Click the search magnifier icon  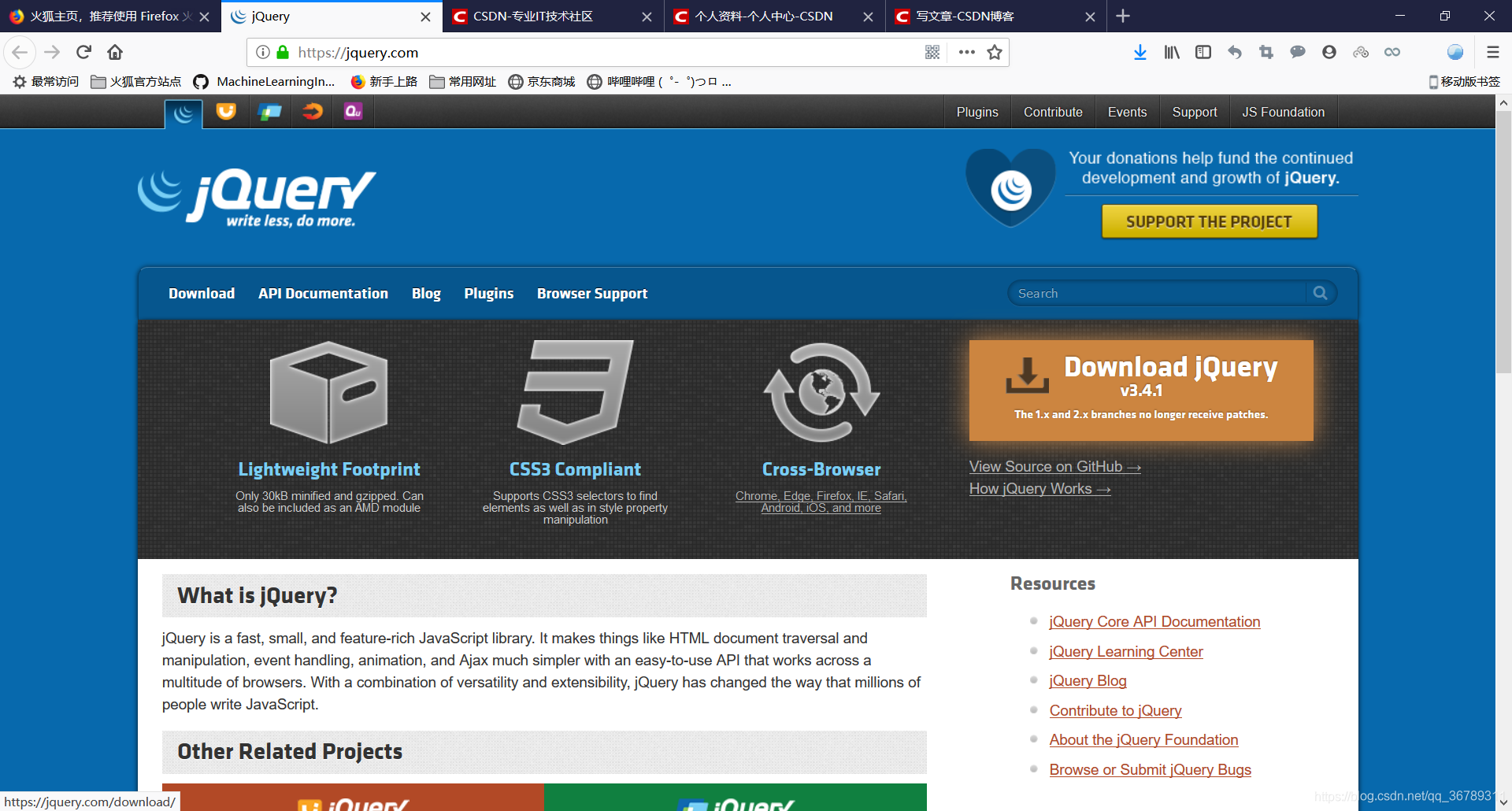pos(1321,293)
